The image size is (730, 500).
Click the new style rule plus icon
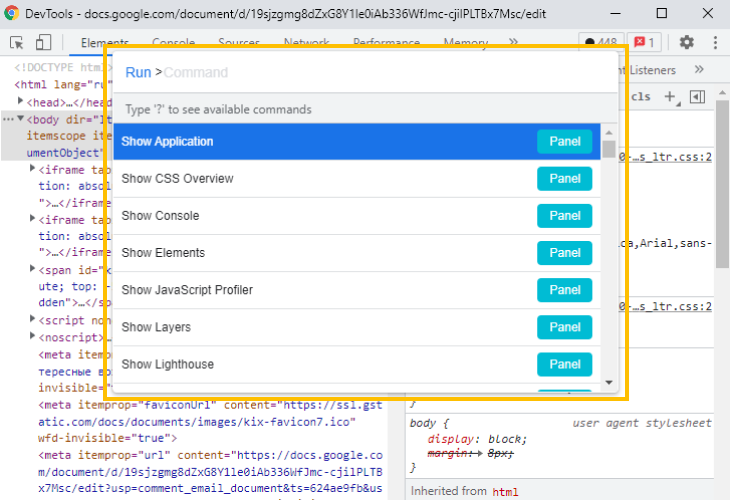[x=670, y=97]
